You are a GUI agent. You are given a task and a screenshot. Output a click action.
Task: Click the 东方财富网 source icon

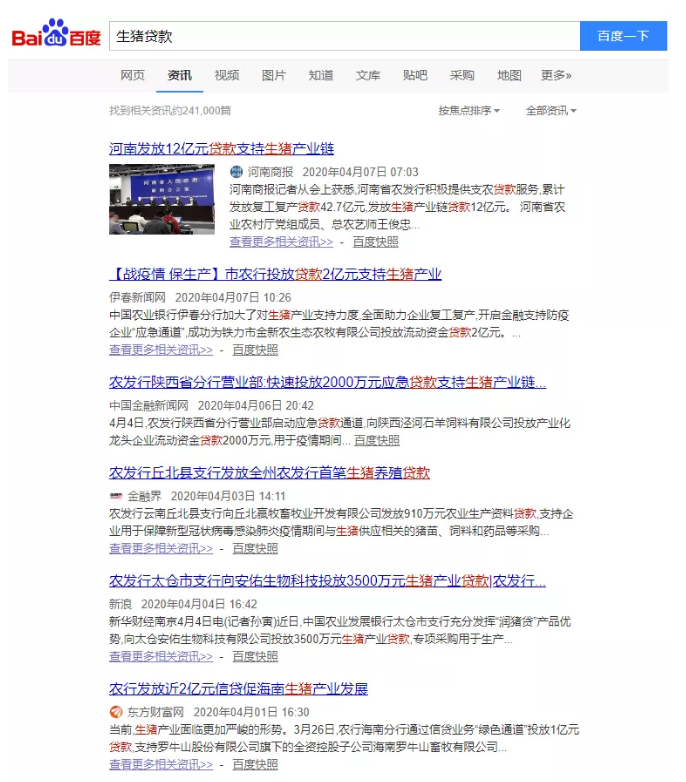(x=116, y=712)
